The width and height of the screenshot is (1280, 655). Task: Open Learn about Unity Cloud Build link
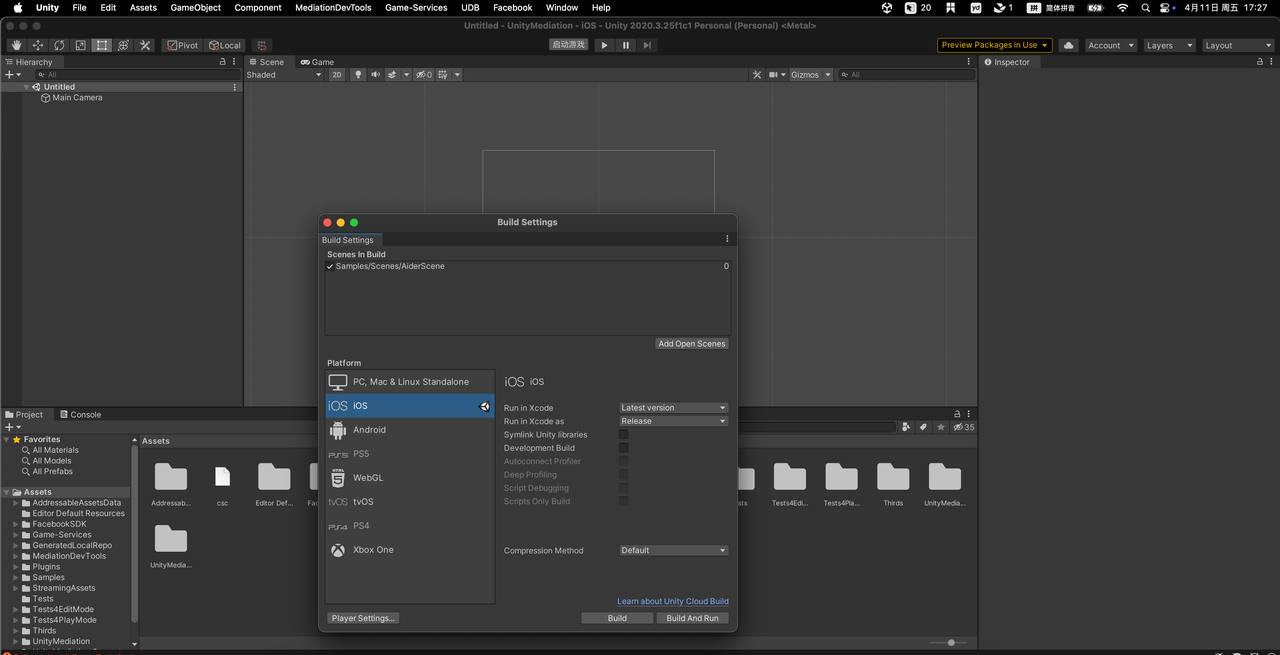[x=673, y=601]
